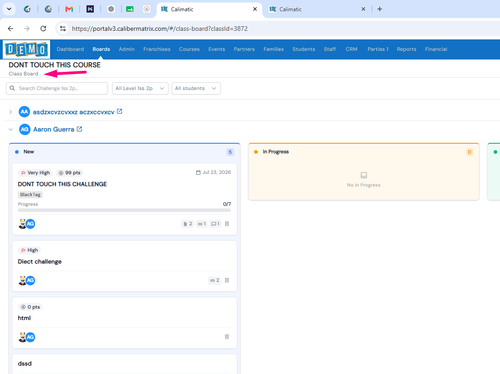The height and width of the screenshot is (374, 500).
Task: Click the In Progress count badge
Action: (x=469, y=152)
